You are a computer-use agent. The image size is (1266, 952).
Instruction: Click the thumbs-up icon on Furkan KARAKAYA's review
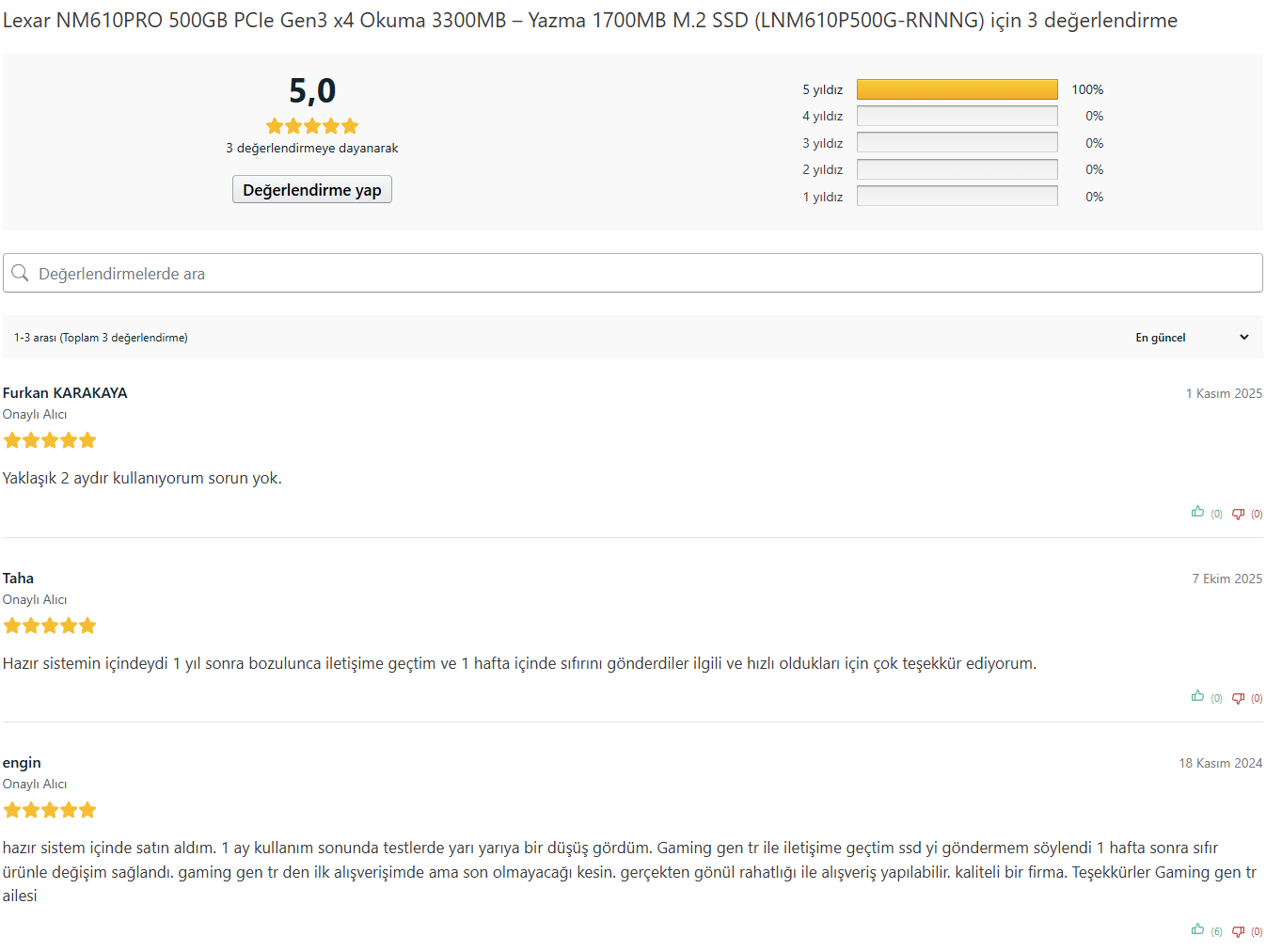(x=1197, y=512)
